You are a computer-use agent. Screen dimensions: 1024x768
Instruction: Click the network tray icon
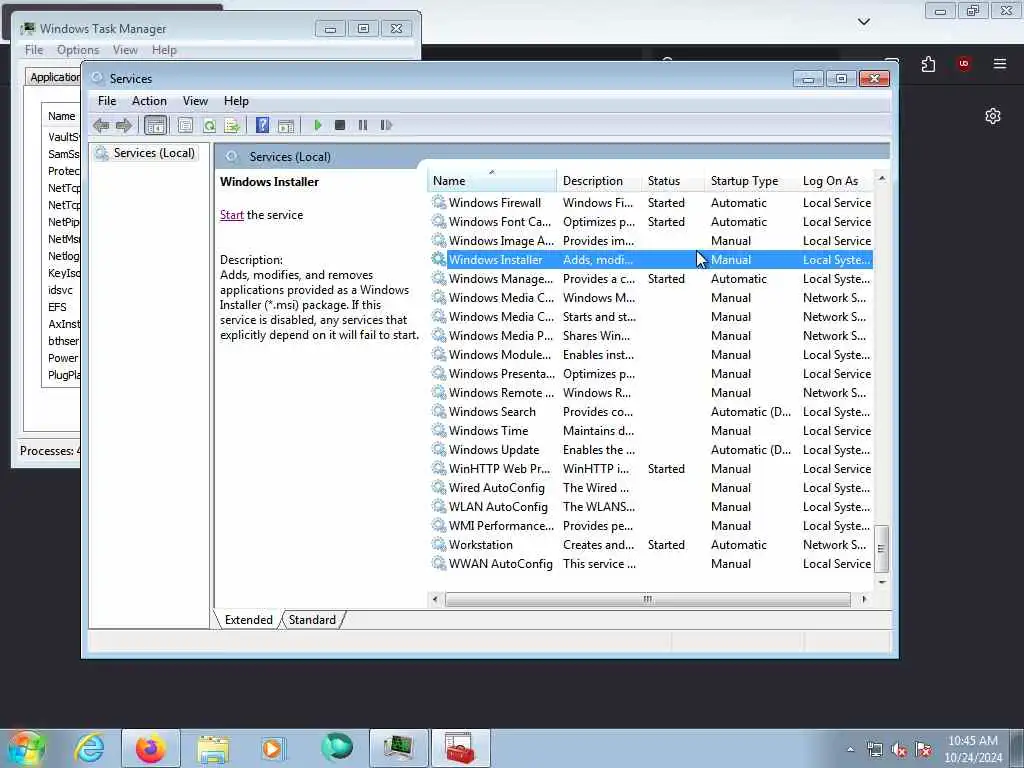[x=874, y=750]
